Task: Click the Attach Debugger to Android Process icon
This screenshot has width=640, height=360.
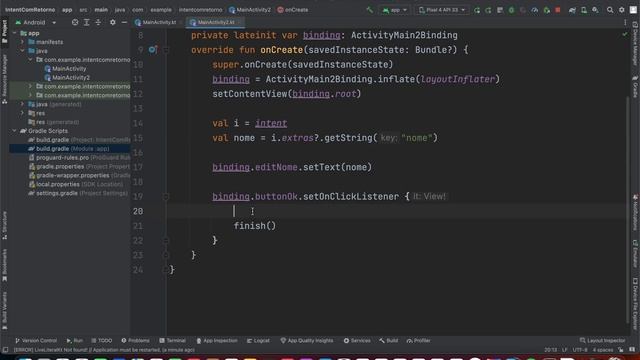Action: pyautogui.click(x=547, y=10)
